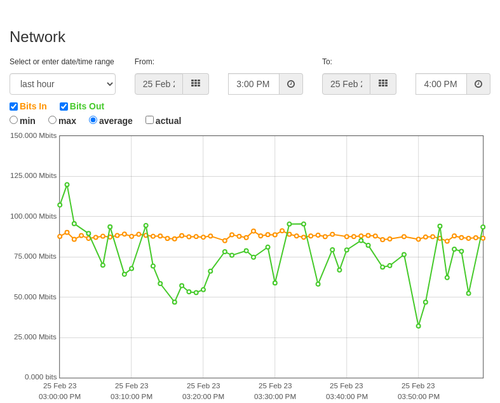Click the From date field showing 25 Feb
The image size is (500, 403).
(x=159, y=84)
